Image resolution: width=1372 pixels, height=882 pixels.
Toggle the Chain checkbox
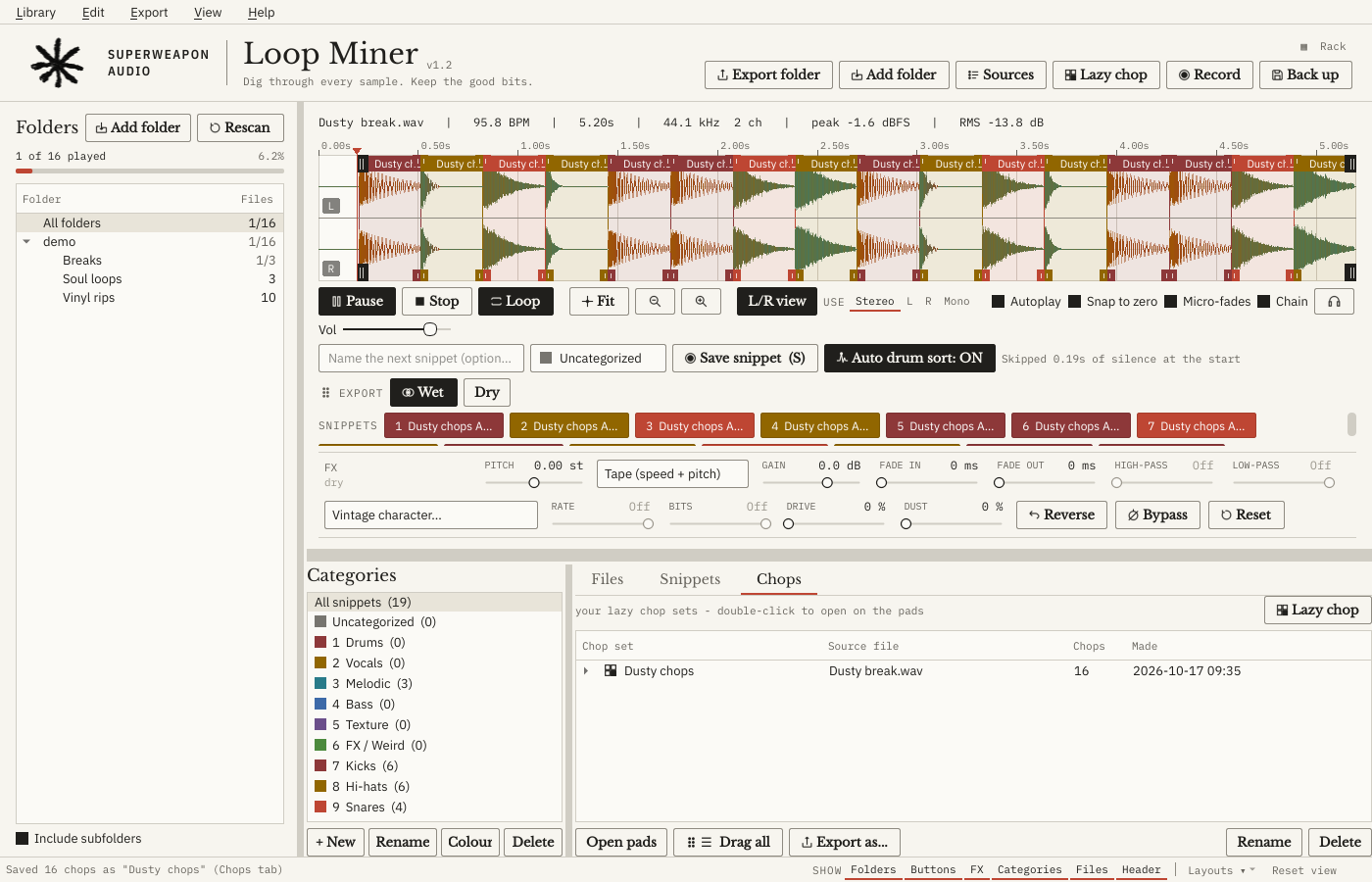click(1263, 302)
